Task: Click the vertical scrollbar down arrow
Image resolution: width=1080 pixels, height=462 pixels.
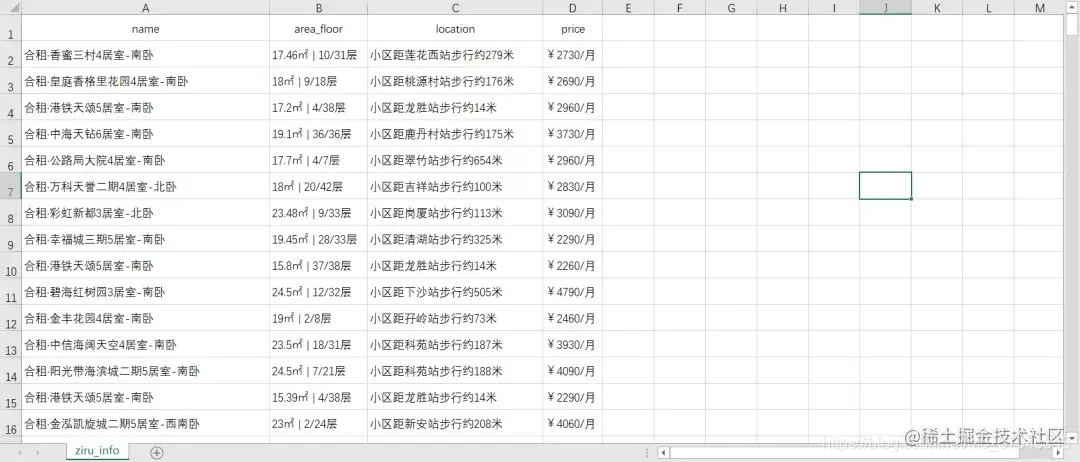Action: 1073,437
